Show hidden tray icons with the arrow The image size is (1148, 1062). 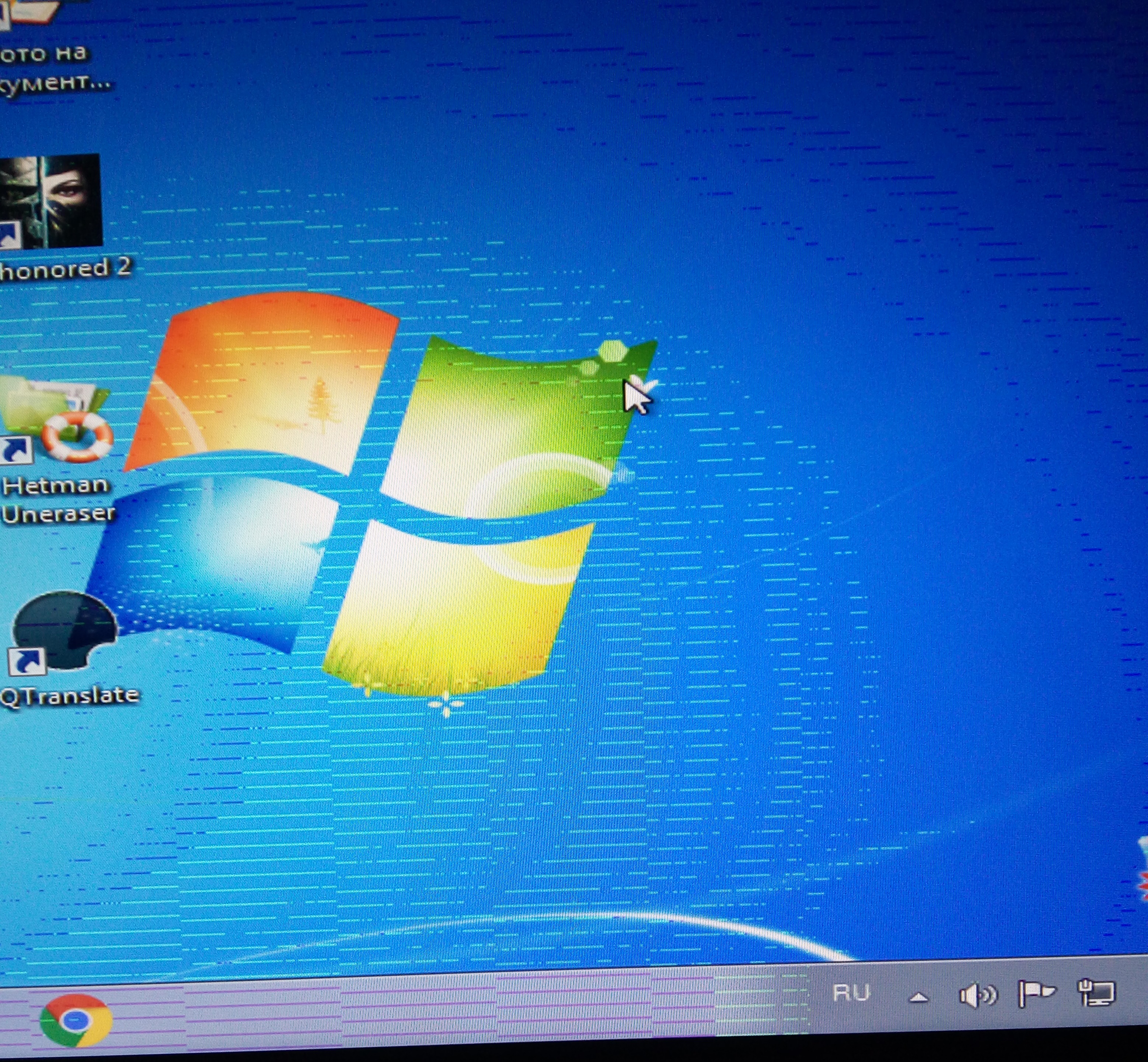[918, 998]
